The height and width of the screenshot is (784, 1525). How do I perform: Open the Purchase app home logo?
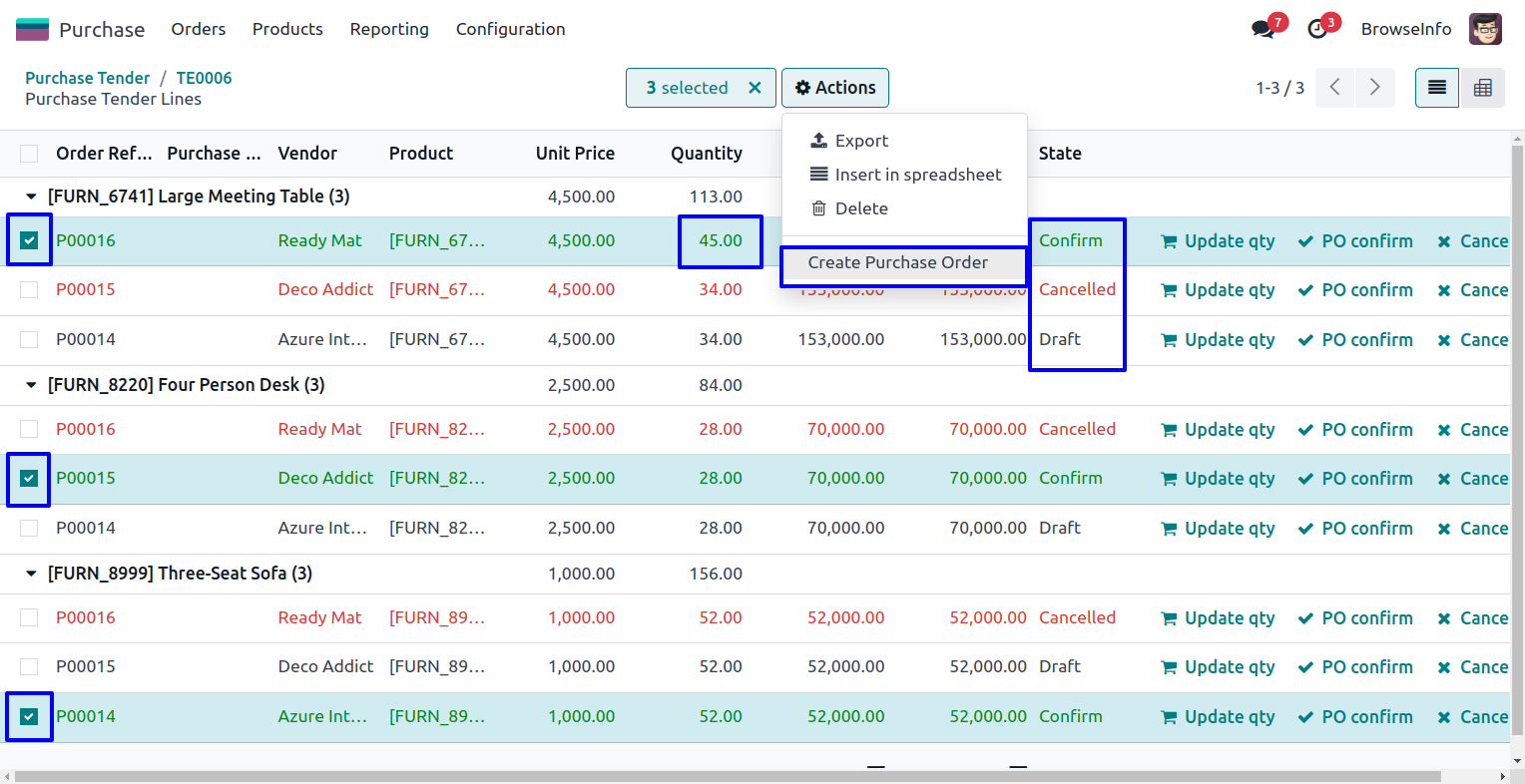[32, 29]
